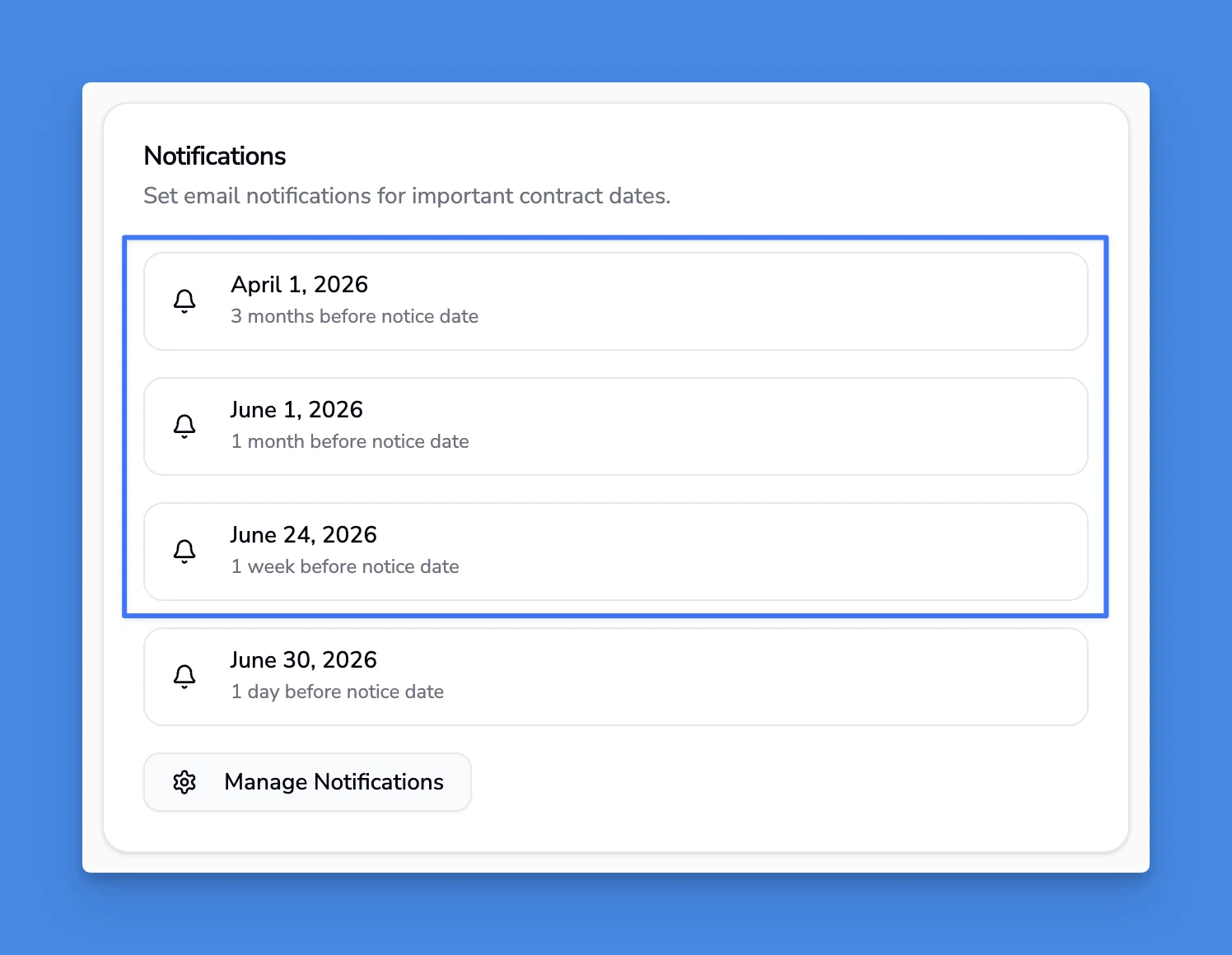The image size is (1232, 955).
Task: Click the bell icon beside June 1, 2026
Action: (x=184, y=426)
